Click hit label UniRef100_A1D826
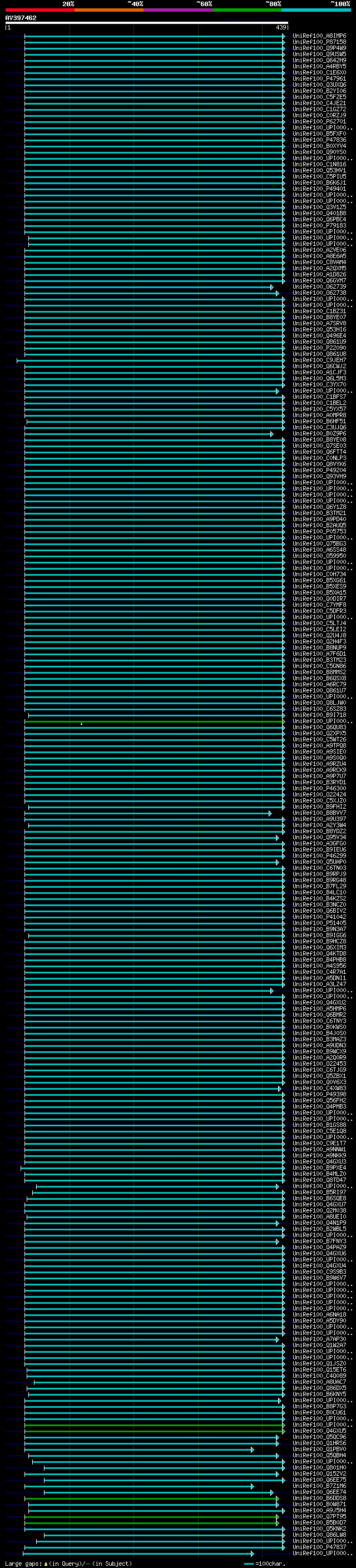Screen dimensions: 356x1568 click(319, 275)
